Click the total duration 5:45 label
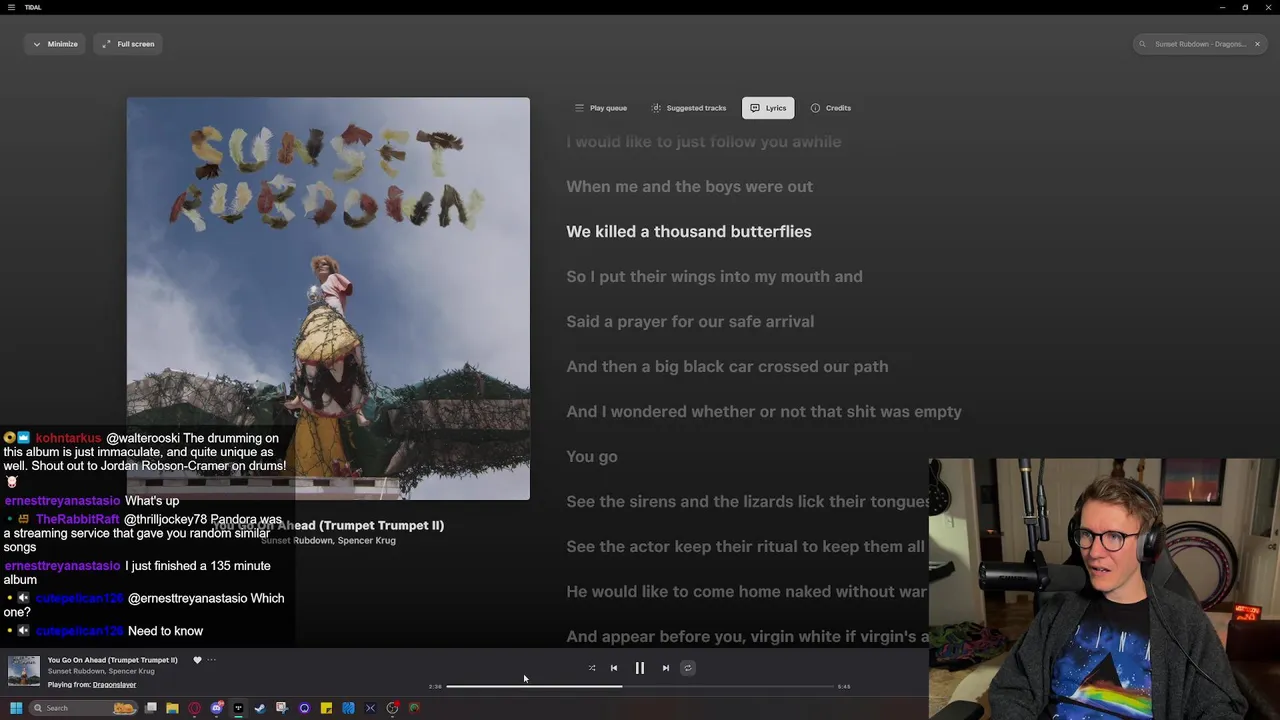Image resolution: width=1280 pixels, height=720 pixels. pos(844,687)
